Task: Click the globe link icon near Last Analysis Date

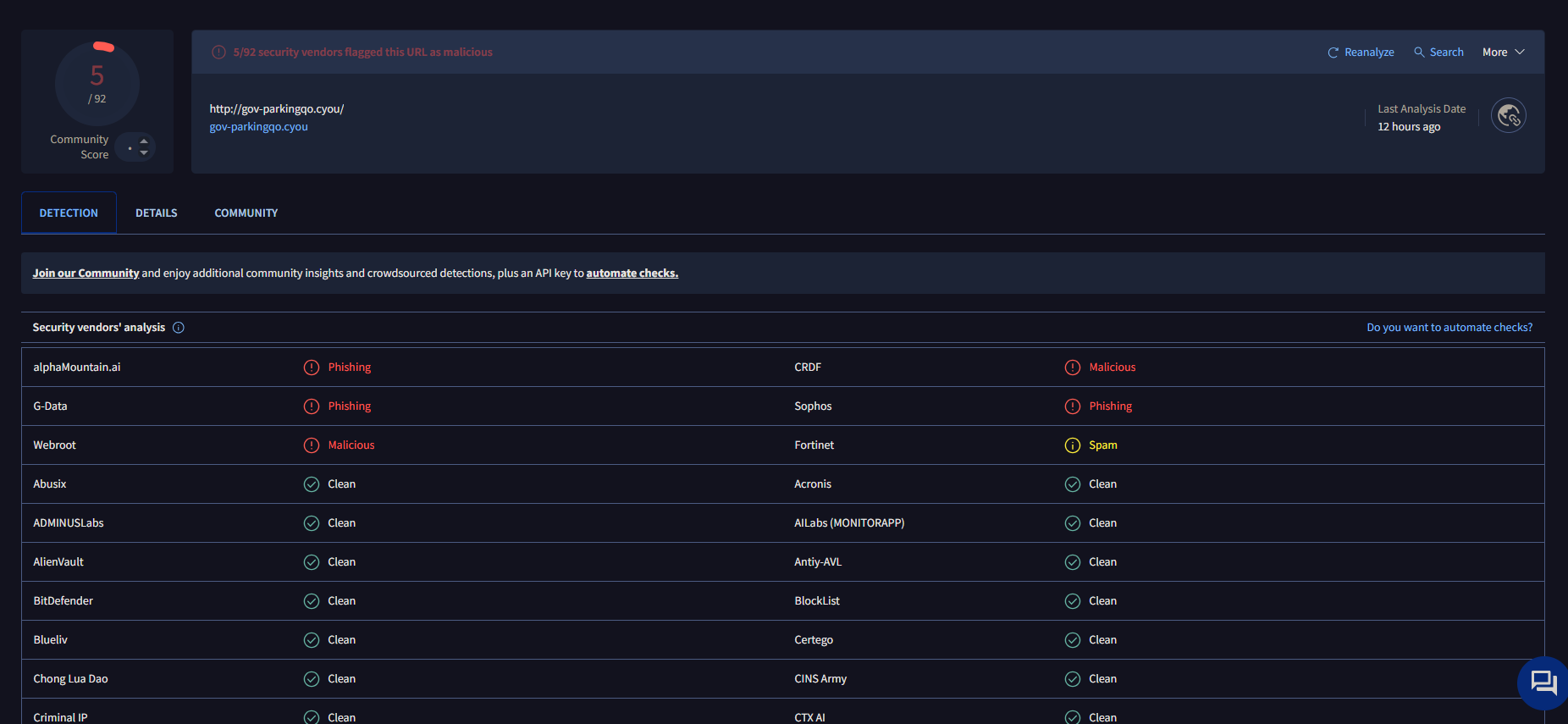Action: tap(1509, 116)
